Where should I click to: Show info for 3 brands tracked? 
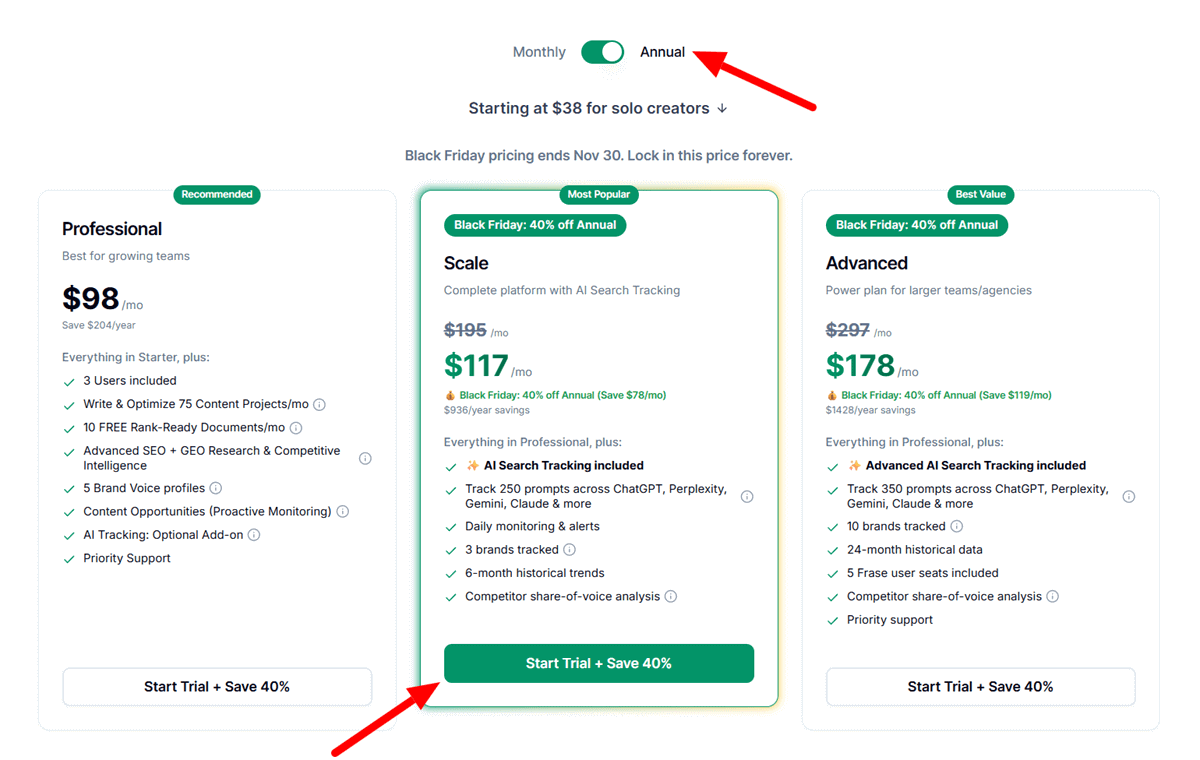(570, 550)
